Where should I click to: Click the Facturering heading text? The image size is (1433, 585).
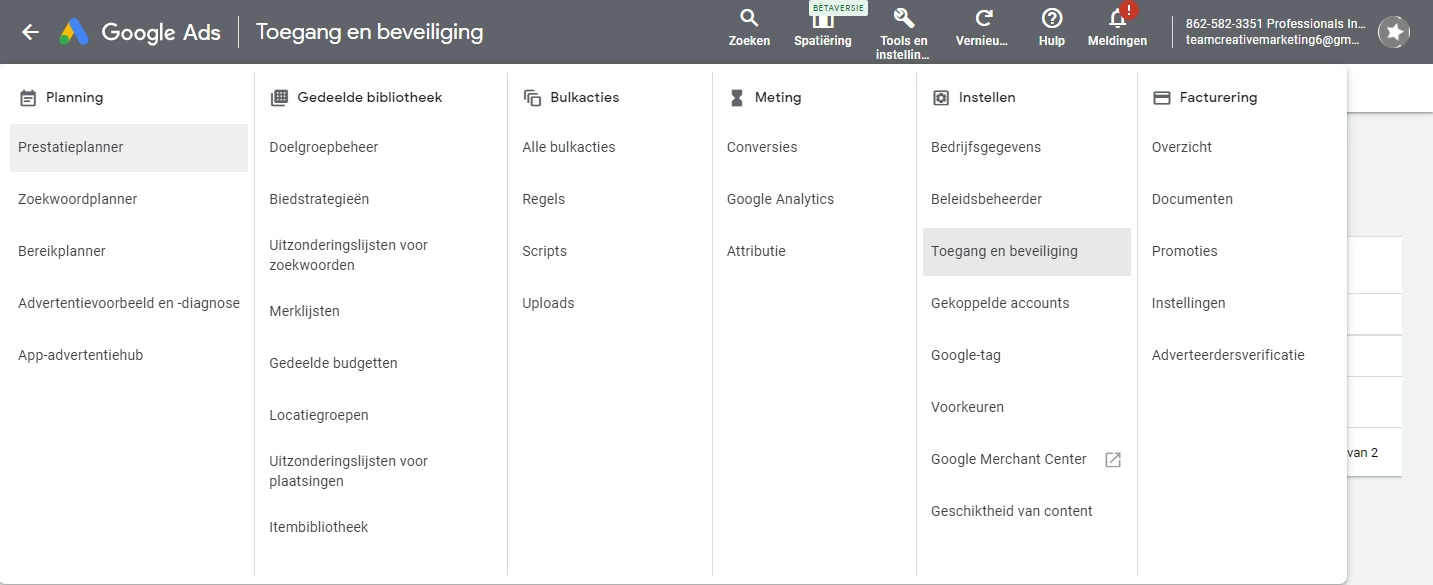(1218, 98)
